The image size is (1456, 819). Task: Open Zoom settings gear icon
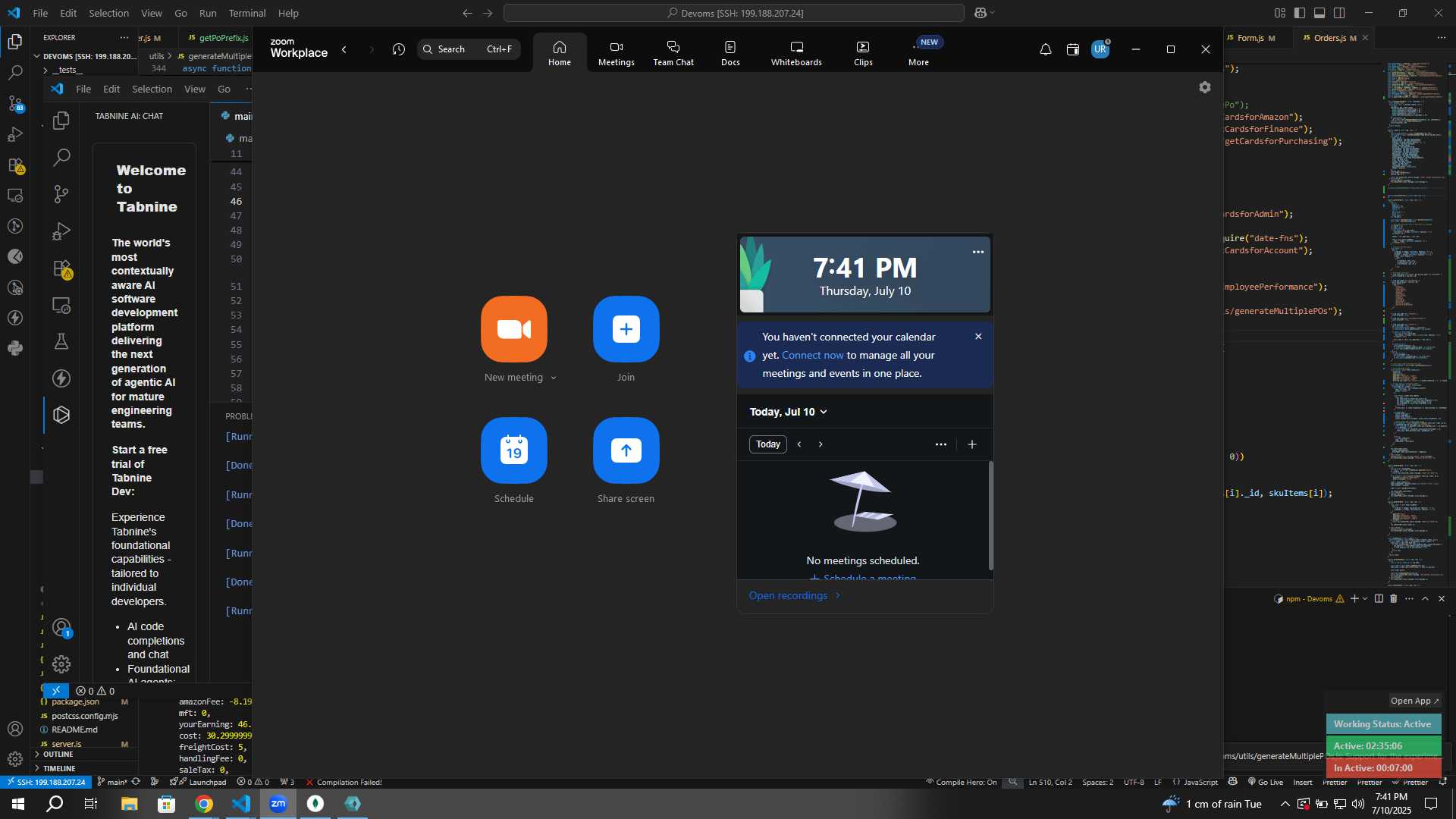click(x=1204, y=87)
